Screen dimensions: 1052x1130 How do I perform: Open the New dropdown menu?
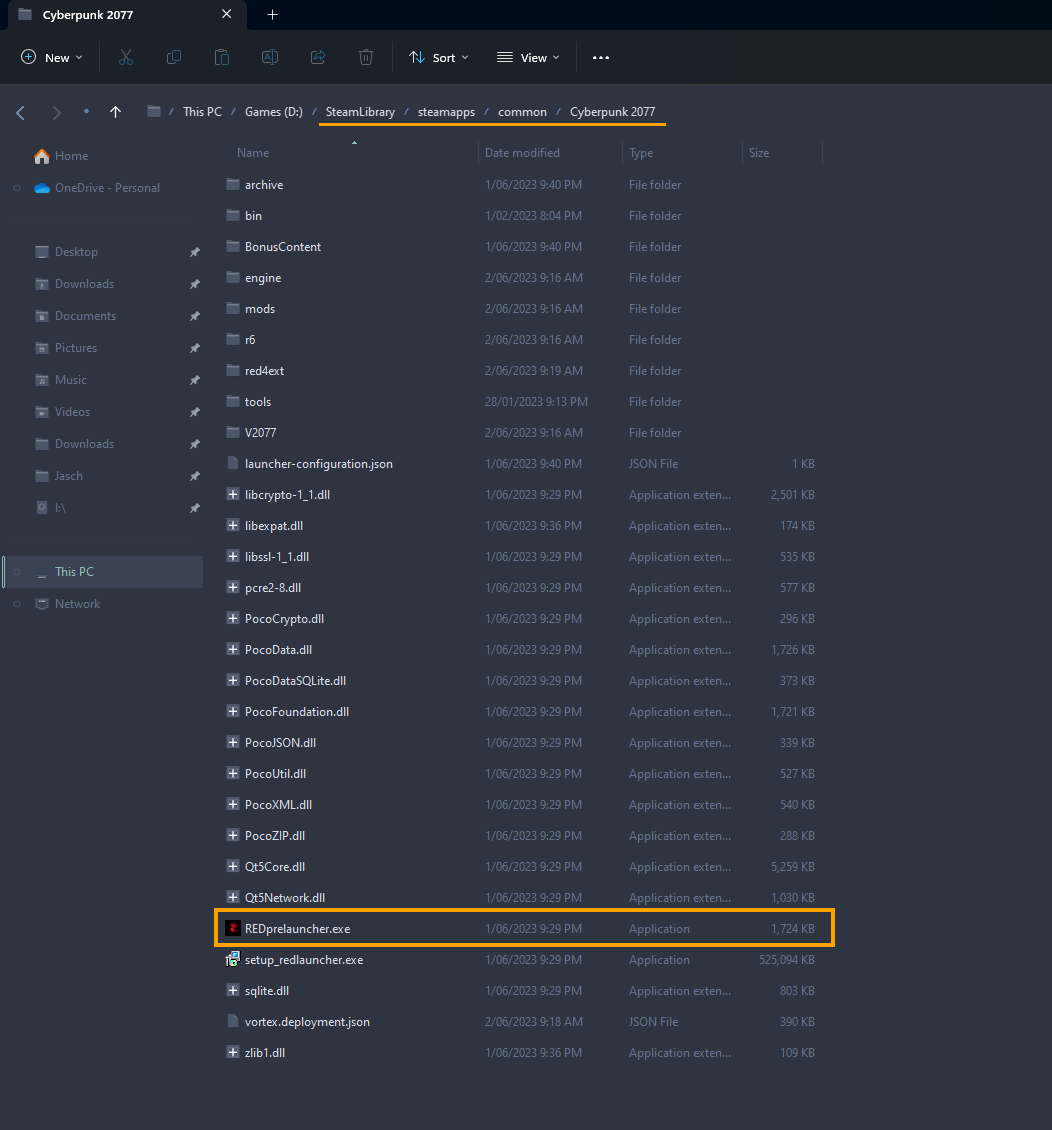52,58
